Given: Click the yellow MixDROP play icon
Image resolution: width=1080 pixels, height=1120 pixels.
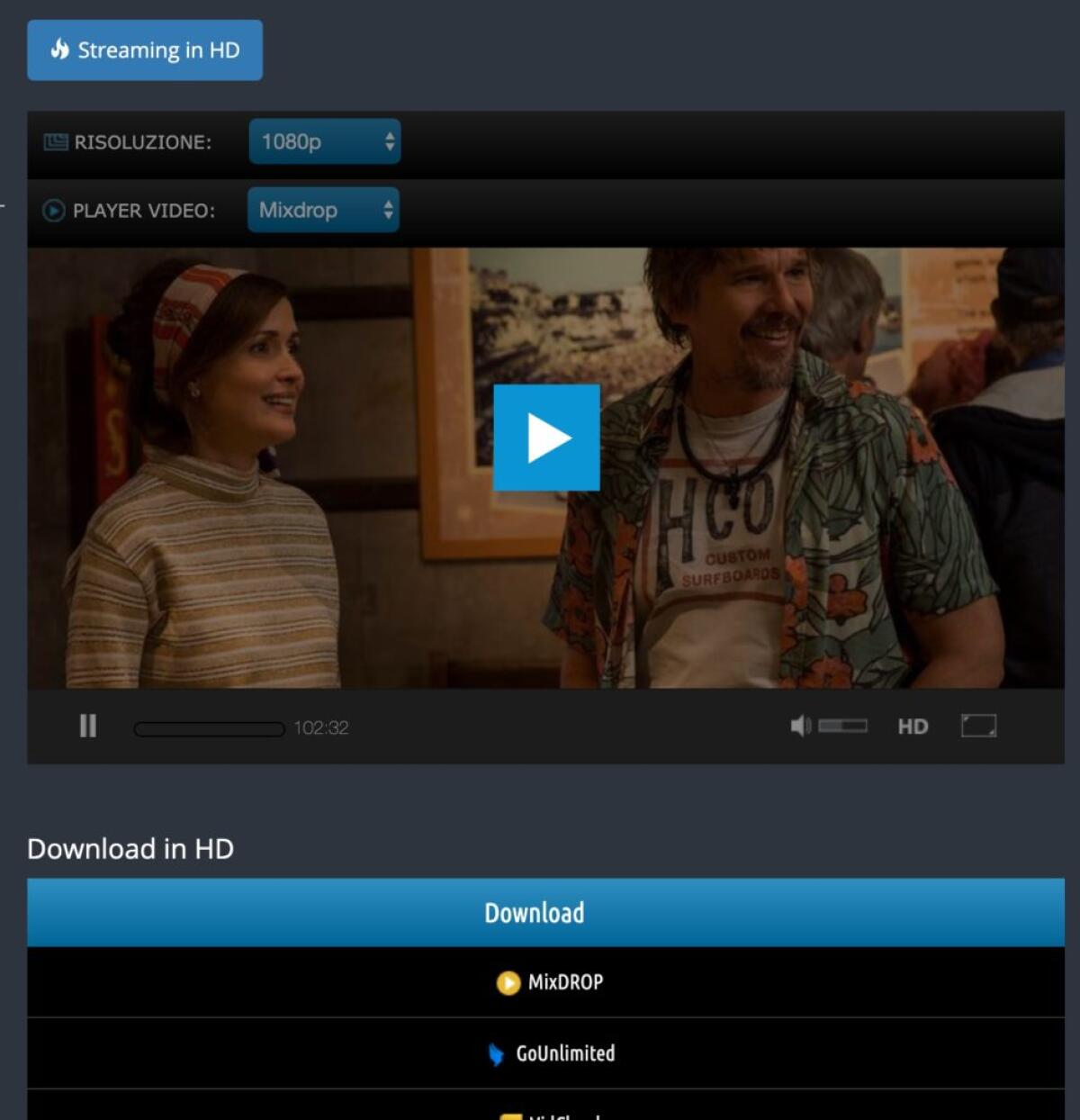Looking at the screenshot, I should (x=508, y=982).
